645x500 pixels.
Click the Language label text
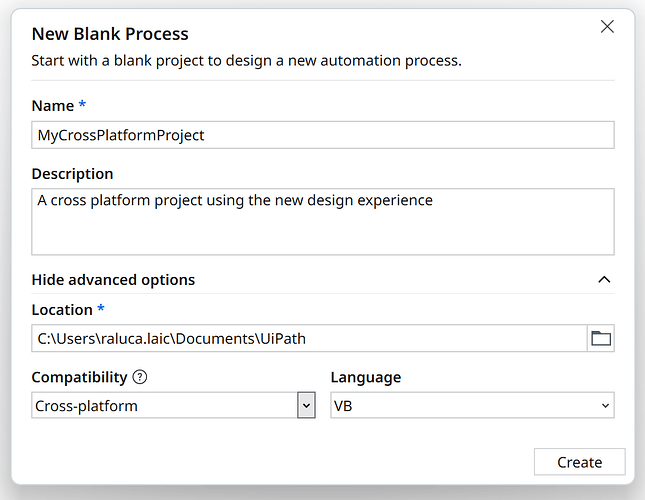coord(366,378)
